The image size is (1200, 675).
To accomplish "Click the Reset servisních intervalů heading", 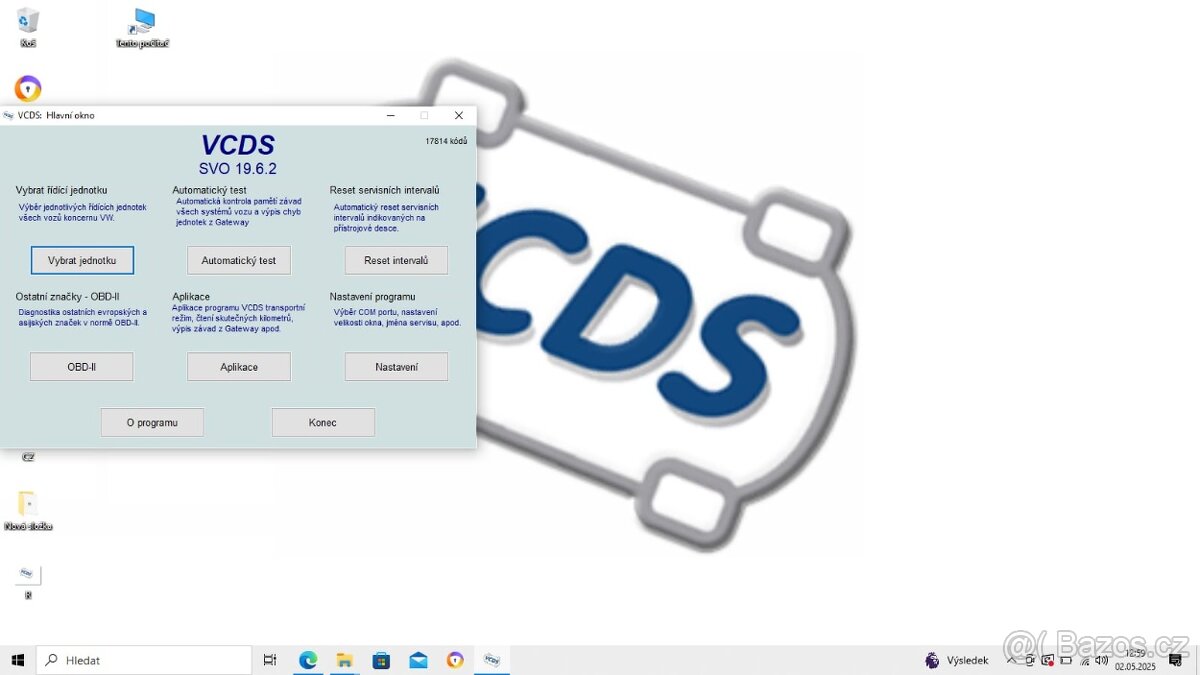I will 385,190.
